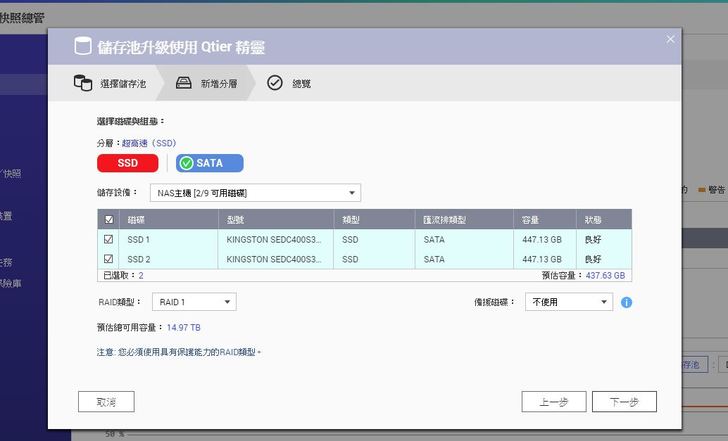
Task: Click the green check icon on the SATA badge
Action: [x=186, y=163]
